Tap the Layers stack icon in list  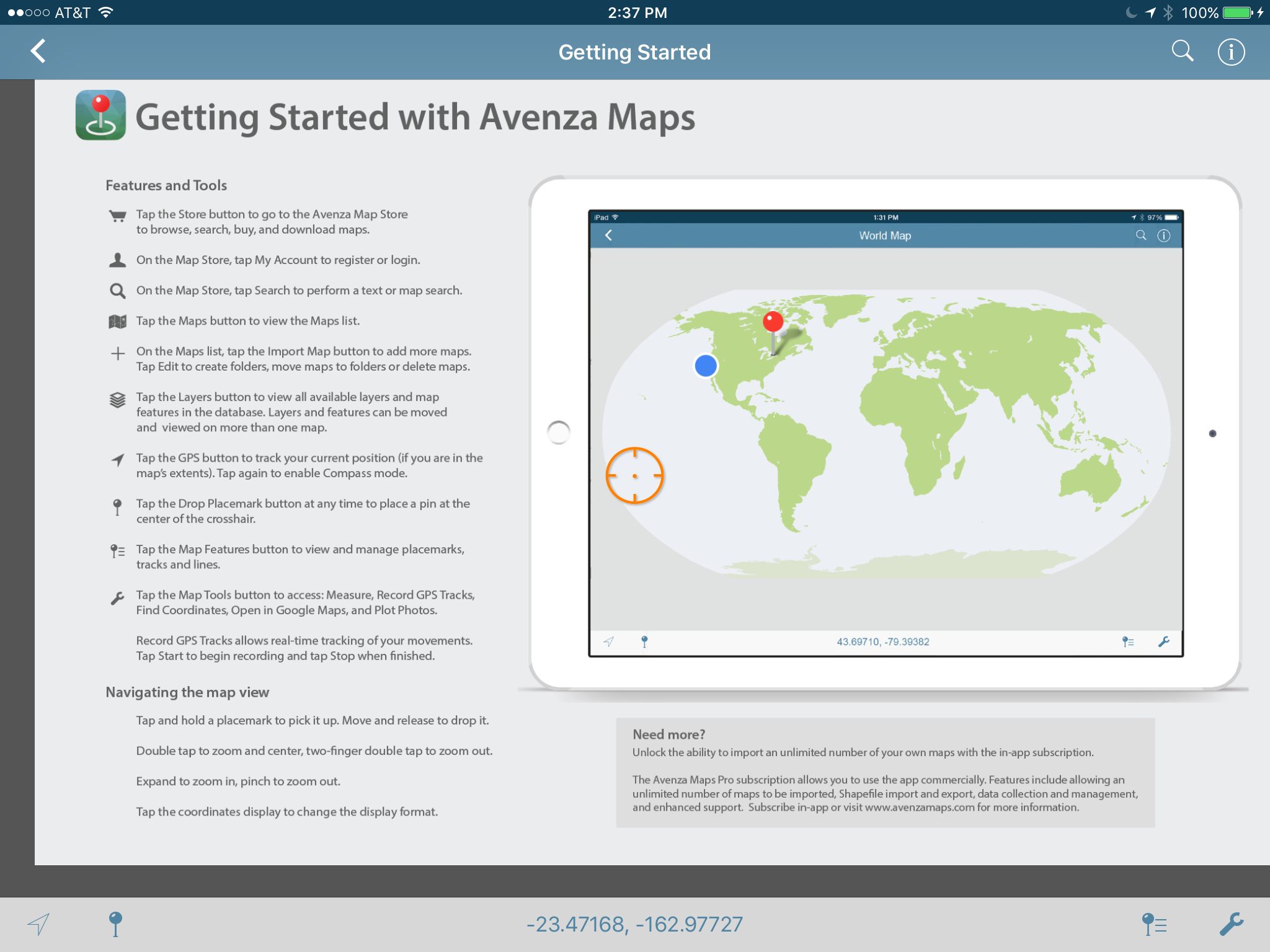tap(117, 400)
